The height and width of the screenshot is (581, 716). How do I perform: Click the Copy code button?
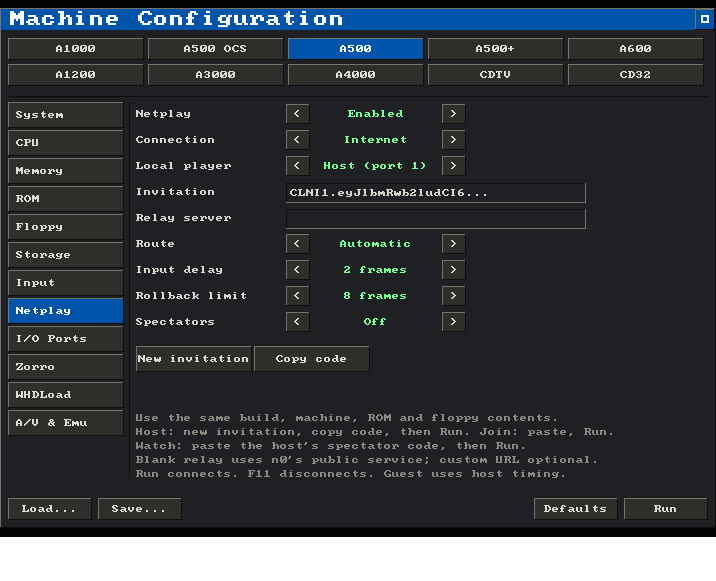pos(311,359)
